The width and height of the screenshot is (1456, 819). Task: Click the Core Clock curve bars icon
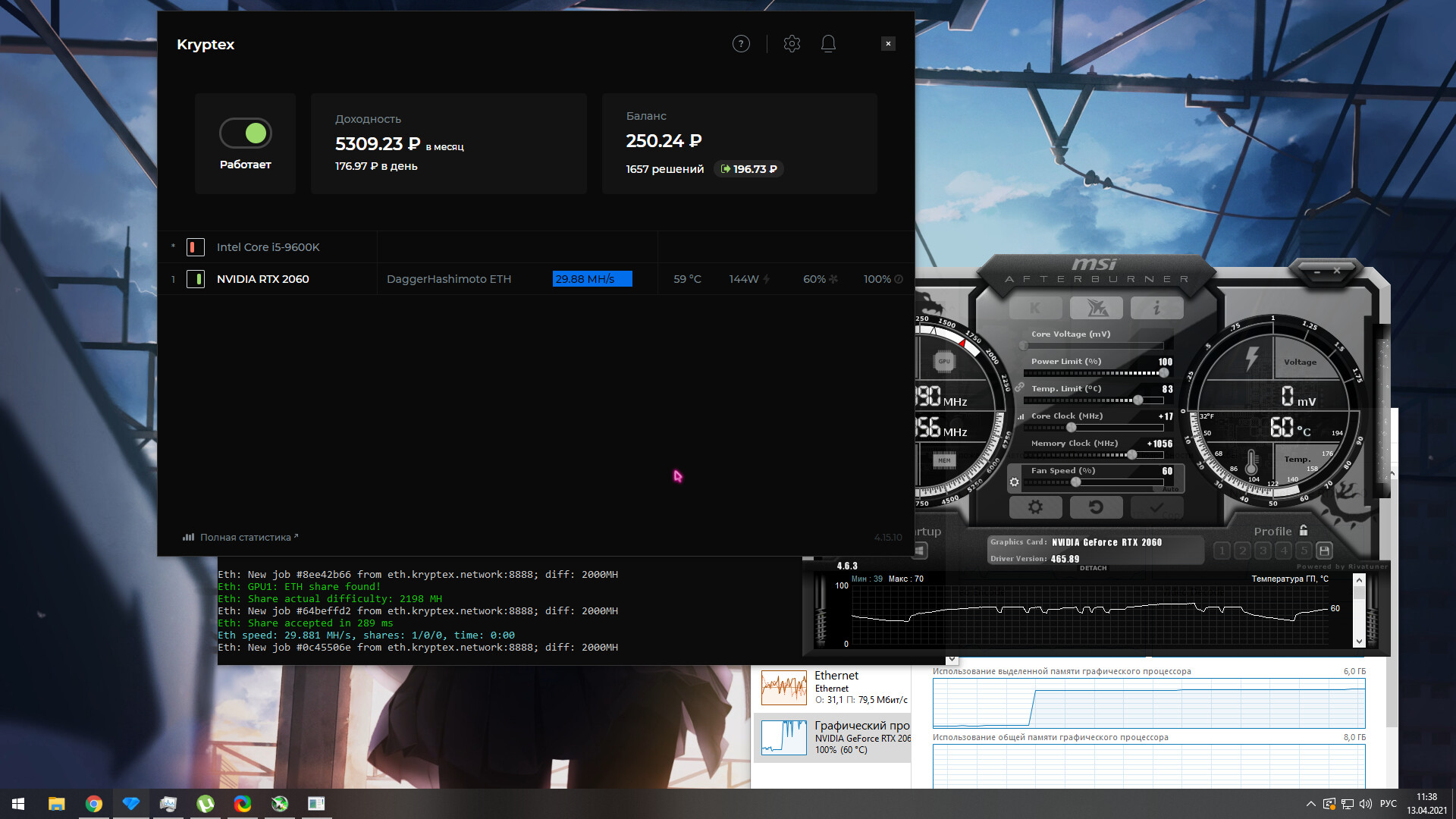click(x=1021, y=416)
